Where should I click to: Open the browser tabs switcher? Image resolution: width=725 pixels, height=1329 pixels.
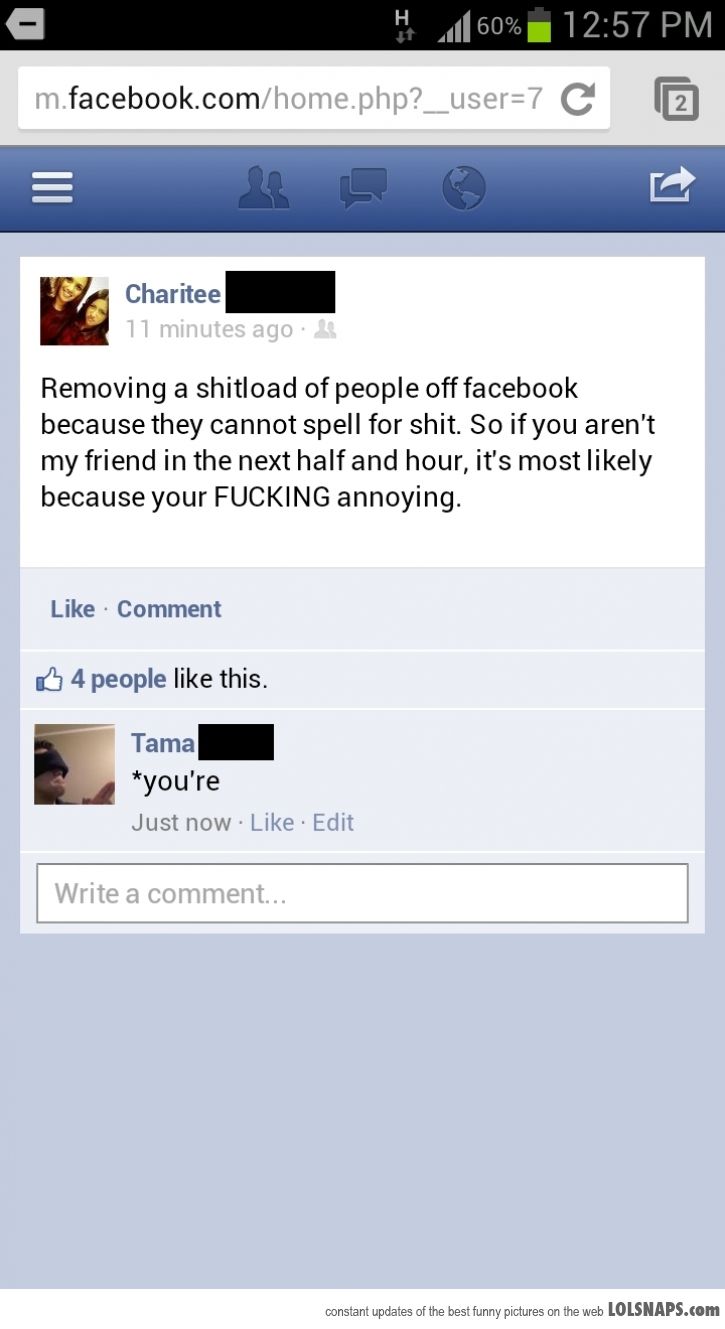pyautogui.click(x=677, y=99)
